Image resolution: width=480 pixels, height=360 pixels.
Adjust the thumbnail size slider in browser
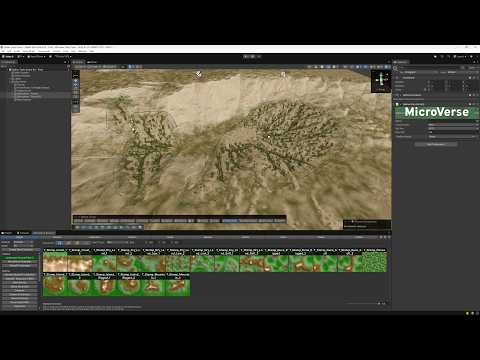(x=363, y=304)
